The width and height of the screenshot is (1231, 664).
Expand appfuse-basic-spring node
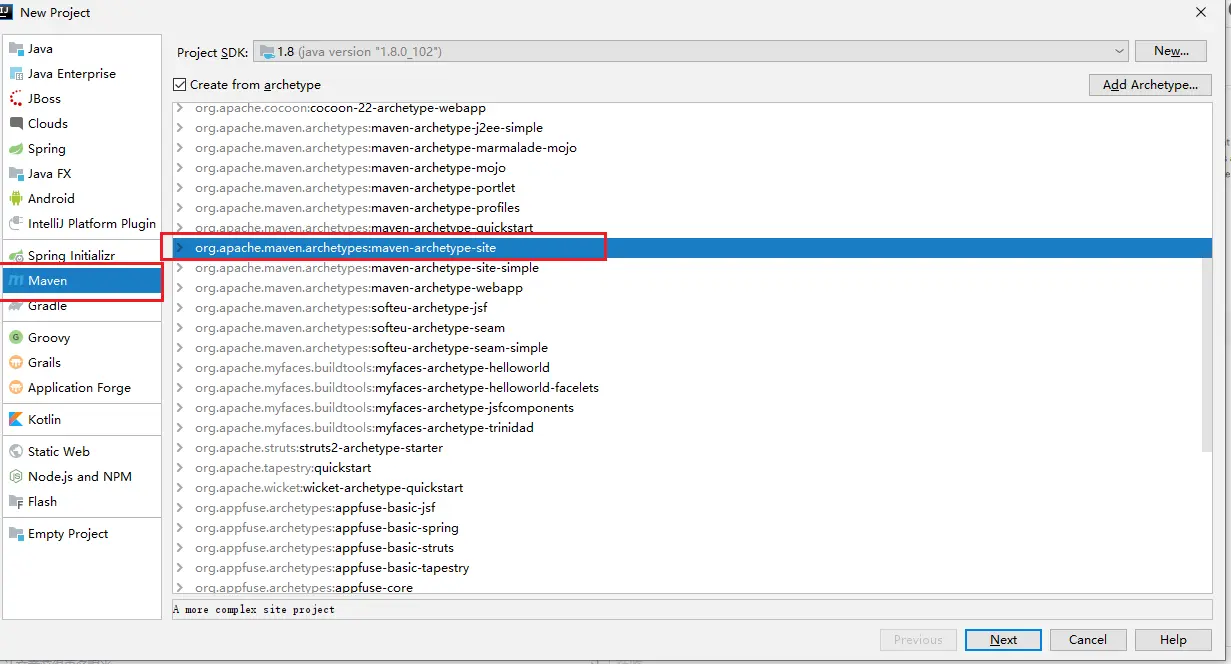(x=179, y=528)
